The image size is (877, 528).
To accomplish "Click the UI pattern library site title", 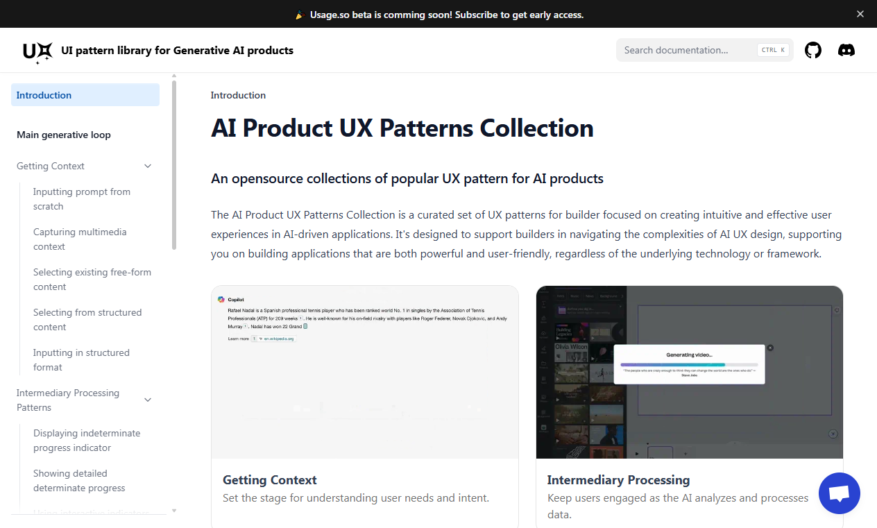I will [177, 50].
